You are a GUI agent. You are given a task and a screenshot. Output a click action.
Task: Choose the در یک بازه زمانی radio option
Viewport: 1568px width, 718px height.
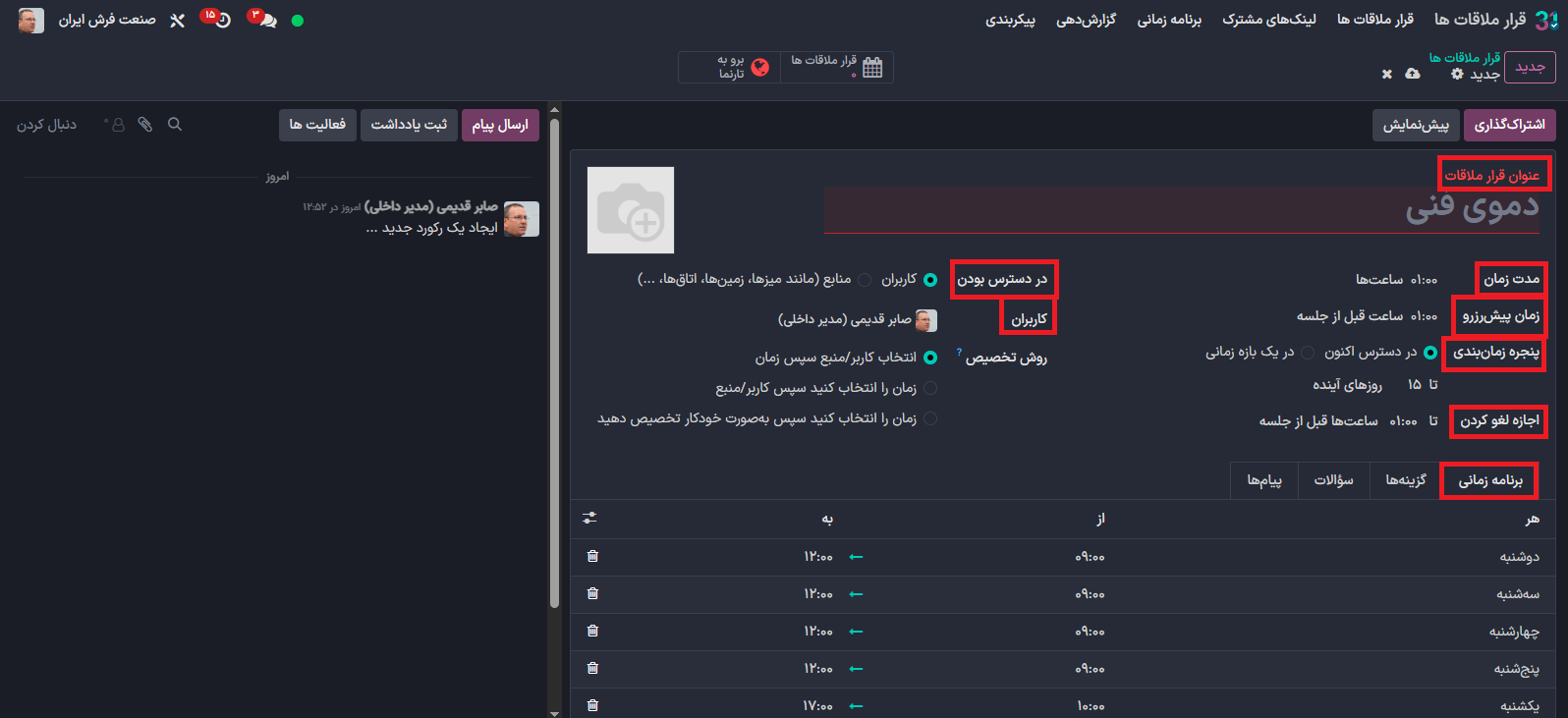click(x=1308, y=353)
